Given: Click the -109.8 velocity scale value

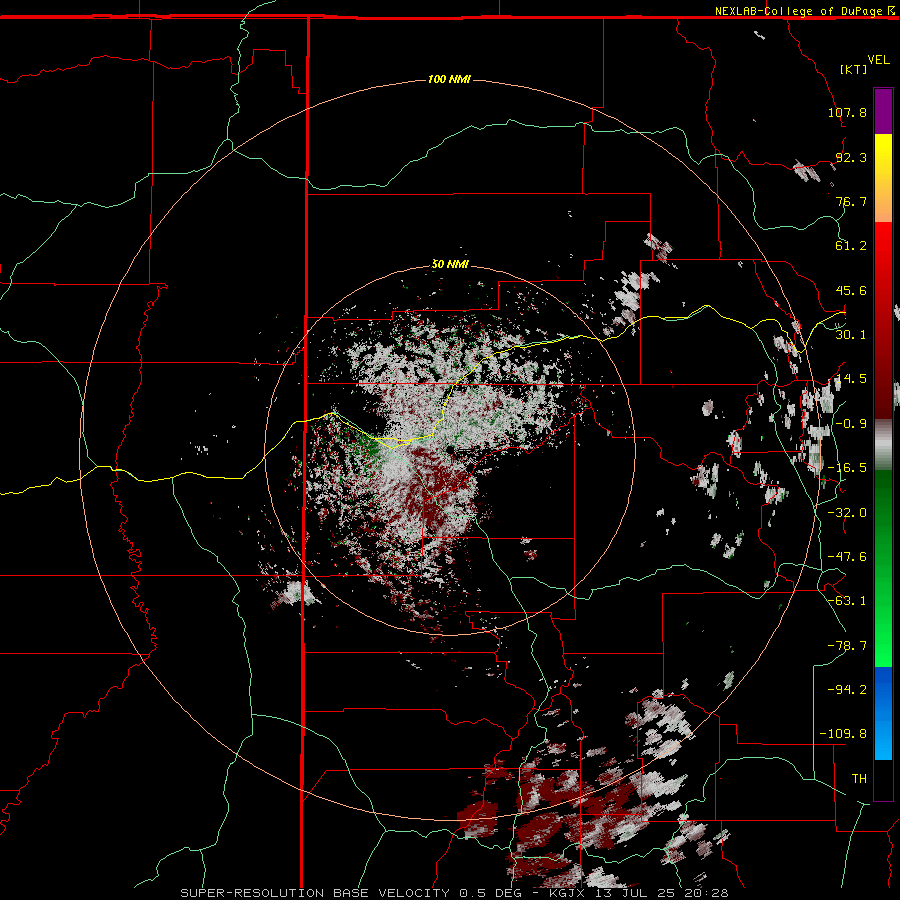Looking at the screenshot, I should tap(843, 734).
